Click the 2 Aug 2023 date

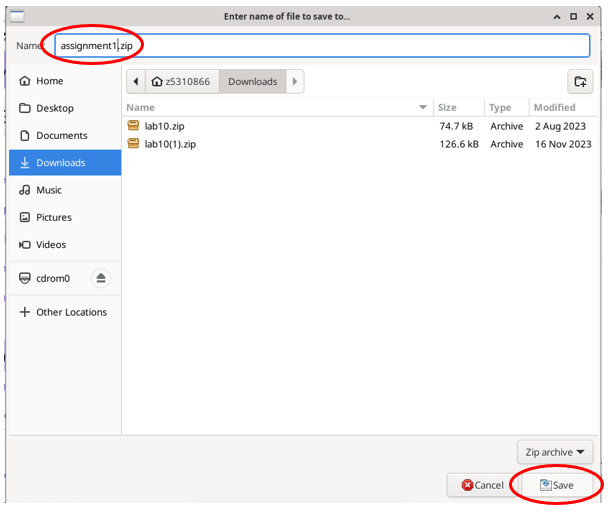(x=560, y=126)
